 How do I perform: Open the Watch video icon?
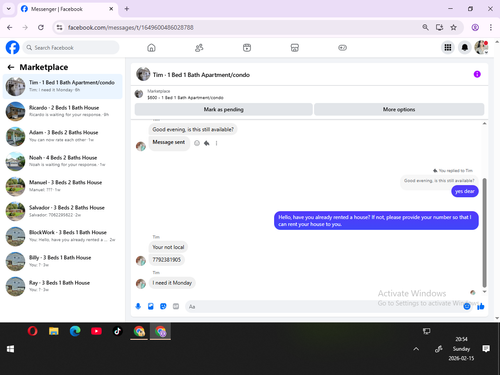point(247,48)
